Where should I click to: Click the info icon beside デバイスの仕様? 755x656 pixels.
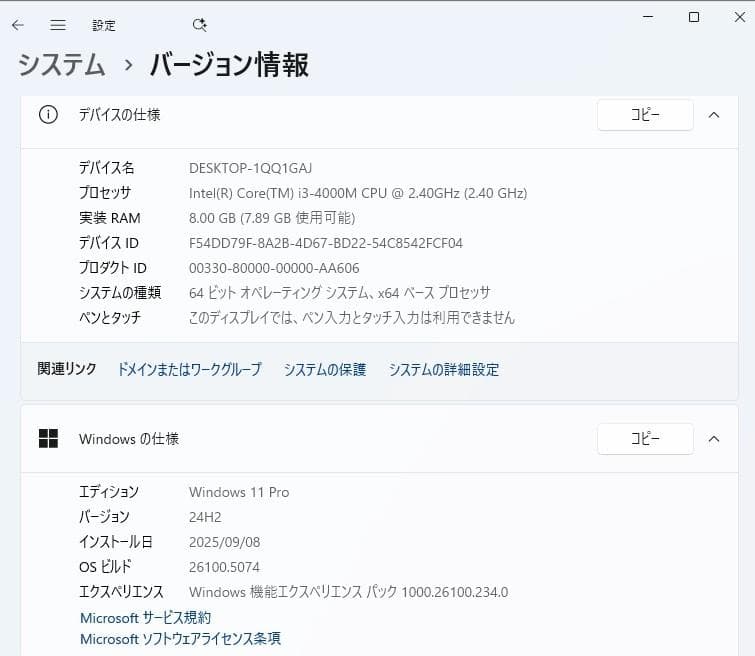[48, 115]
